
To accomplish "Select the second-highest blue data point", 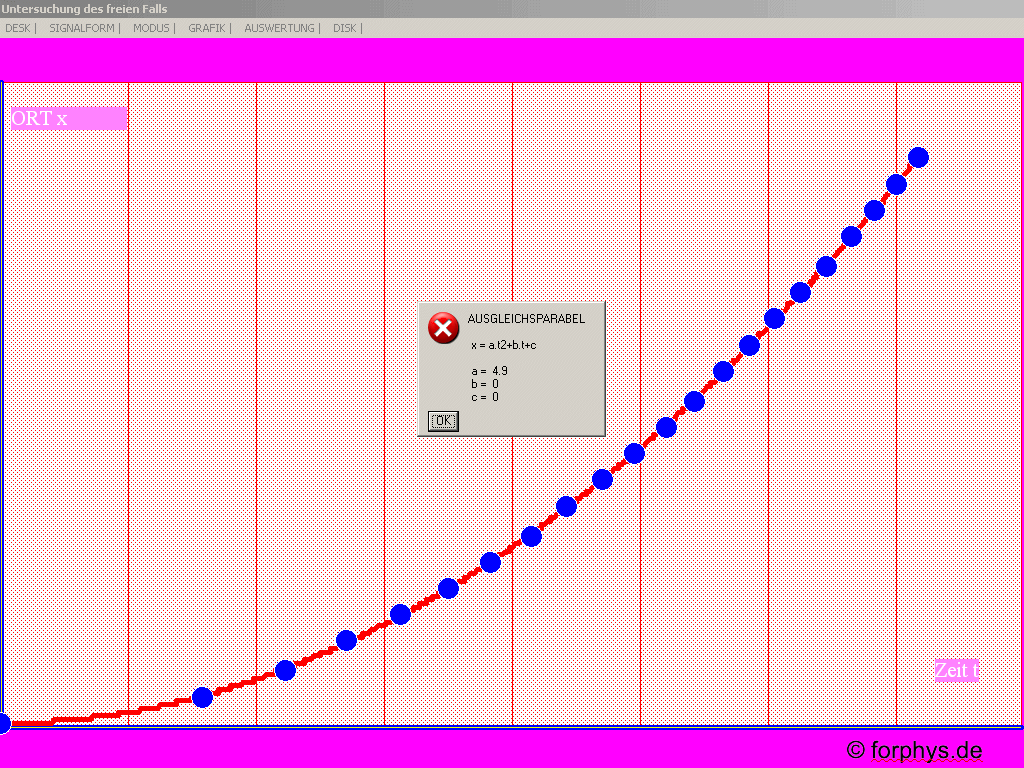I will click(896, 184).
